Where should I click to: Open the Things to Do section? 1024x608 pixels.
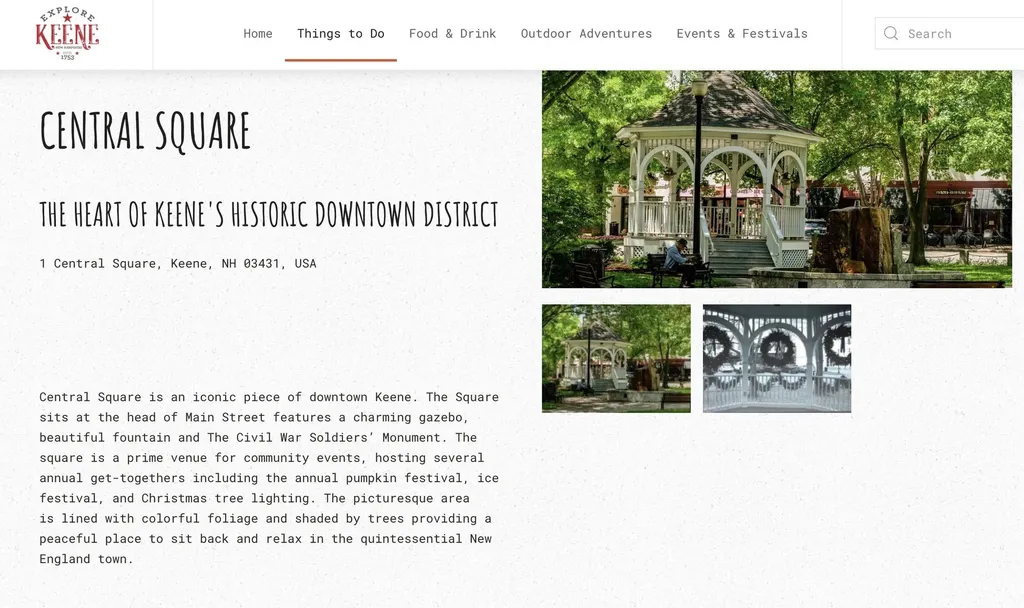pyautogui.click(x=340, y=33)
